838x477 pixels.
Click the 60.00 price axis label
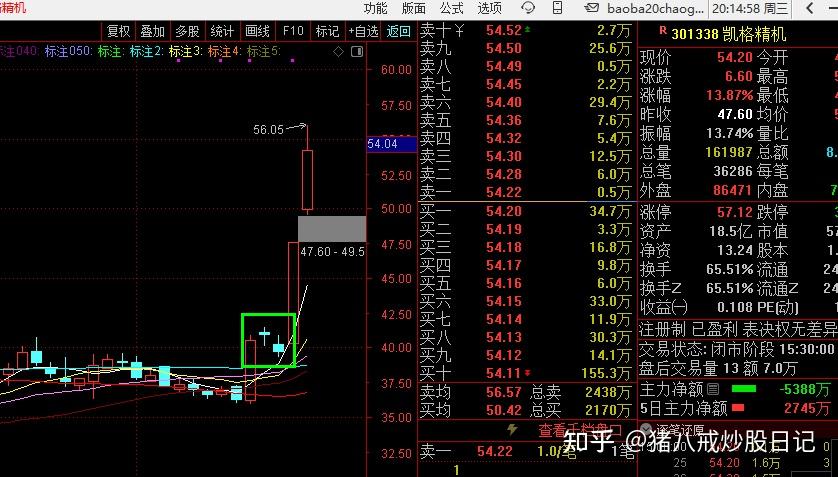[397, 69]
